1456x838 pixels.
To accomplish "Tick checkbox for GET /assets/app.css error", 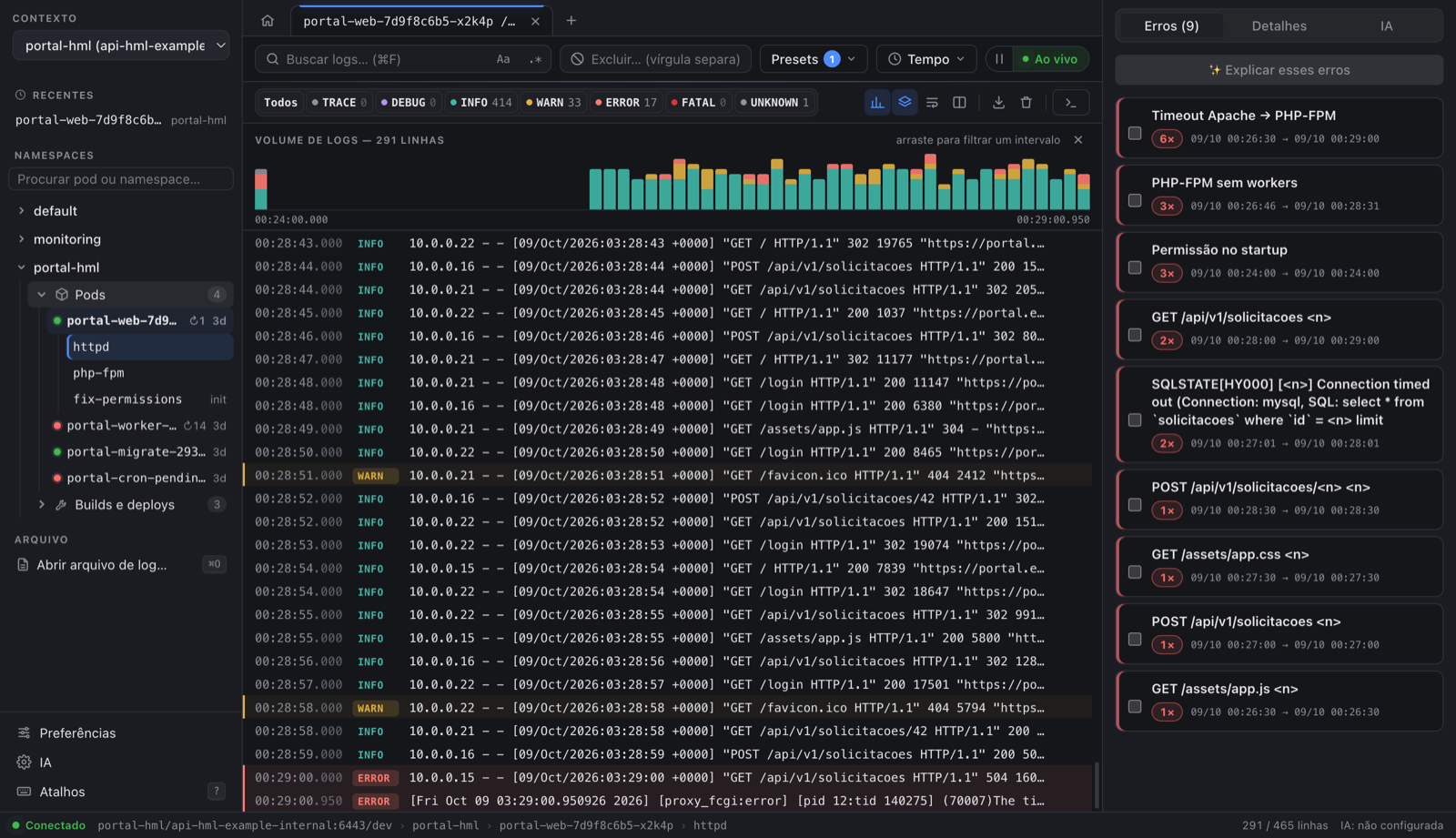I will pos(1135,572).
